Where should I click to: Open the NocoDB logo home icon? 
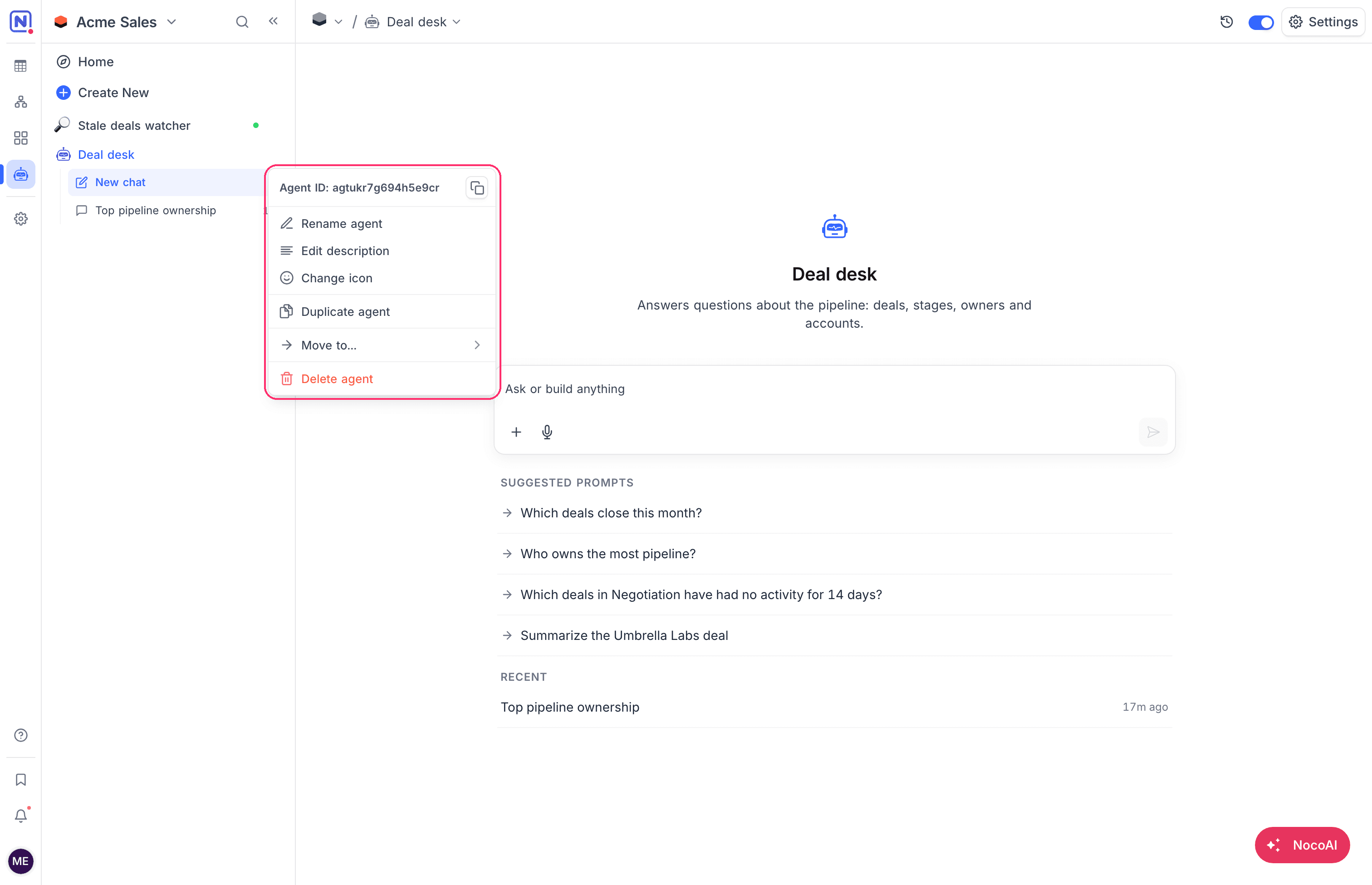[21, 22]
